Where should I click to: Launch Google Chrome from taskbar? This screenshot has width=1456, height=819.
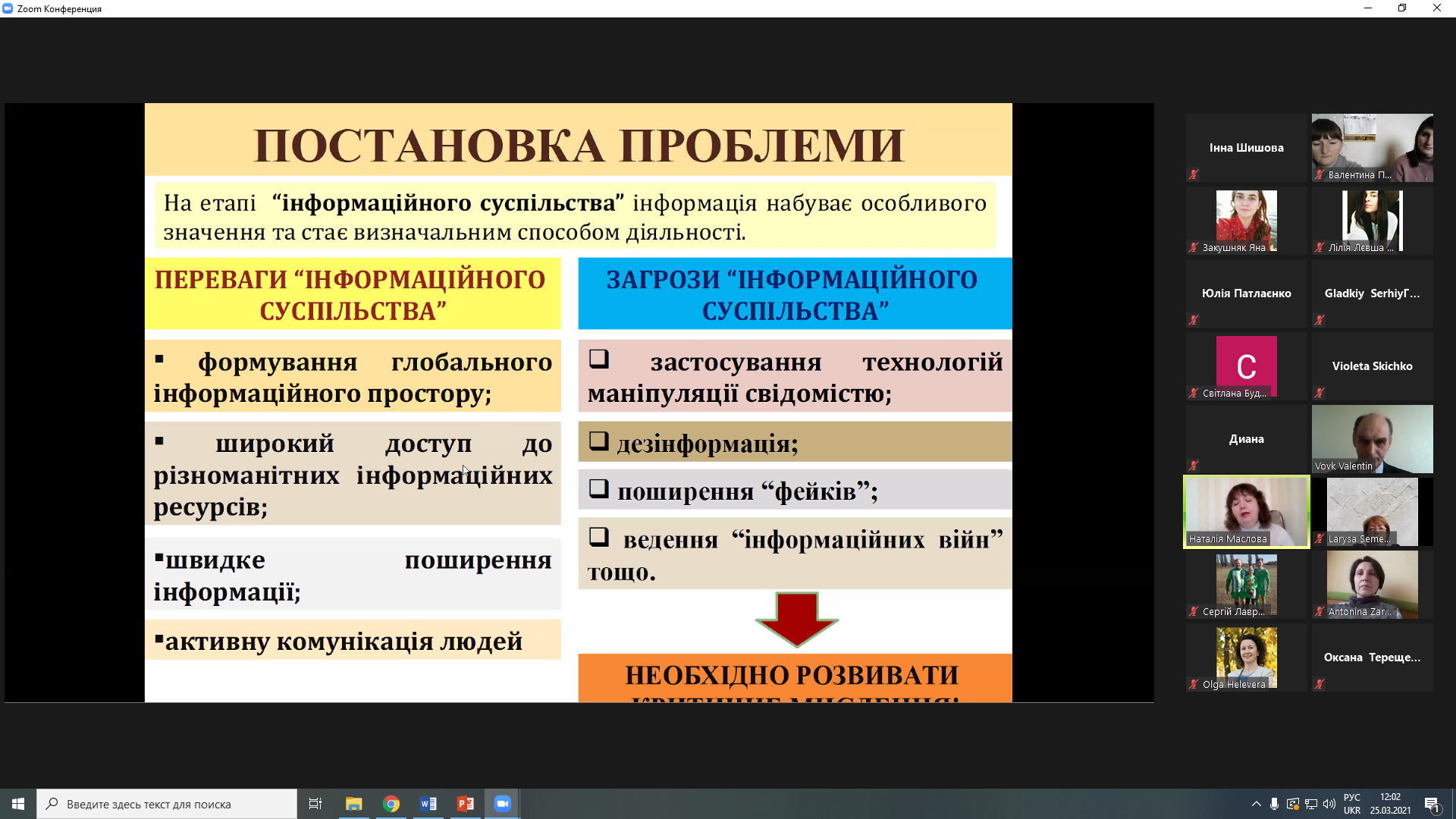pyautogui.click(x=391, y=804)
